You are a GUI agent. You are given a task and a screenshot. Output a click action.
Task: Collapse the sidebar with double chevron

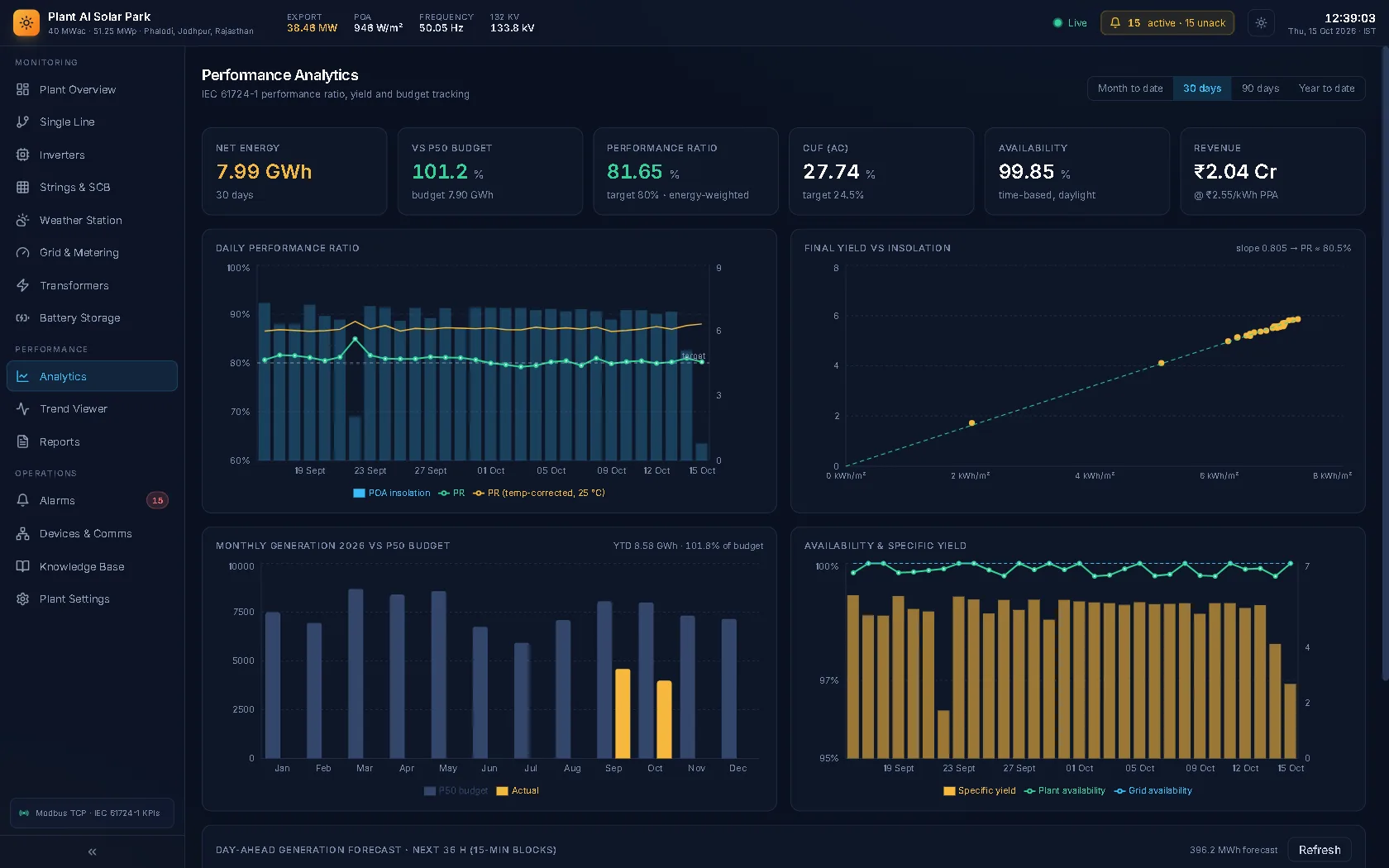click(x=92, y=851)
